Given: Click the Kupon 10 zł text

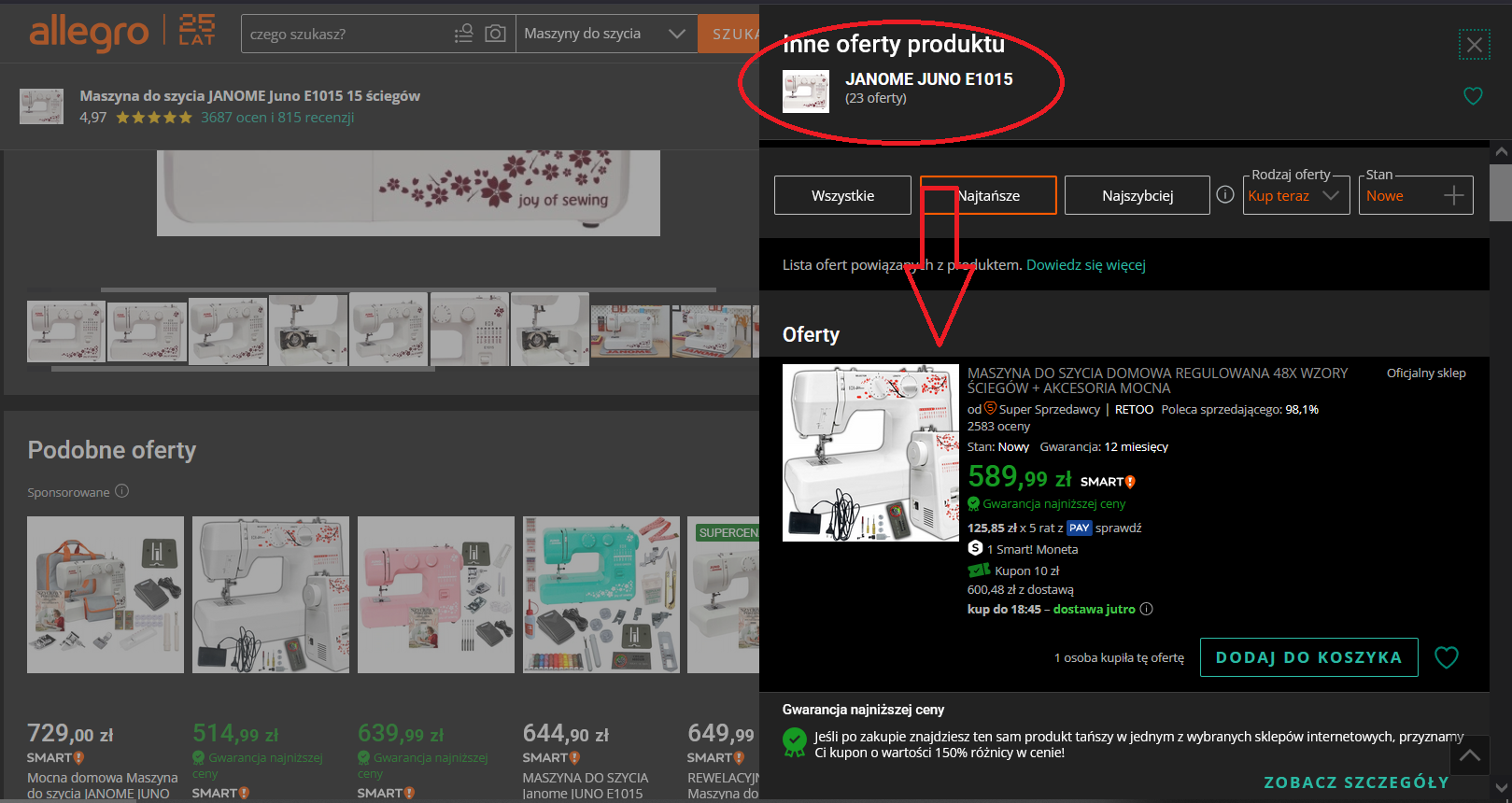Looking at the screenshot, I should (x=1027, y=571).
